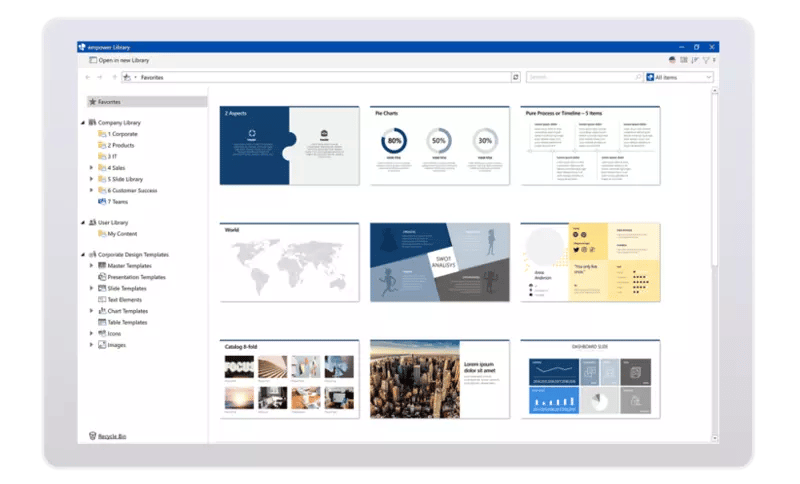Click the empower Library app logo
Screen dimensions: 800x484
(82, 47)
